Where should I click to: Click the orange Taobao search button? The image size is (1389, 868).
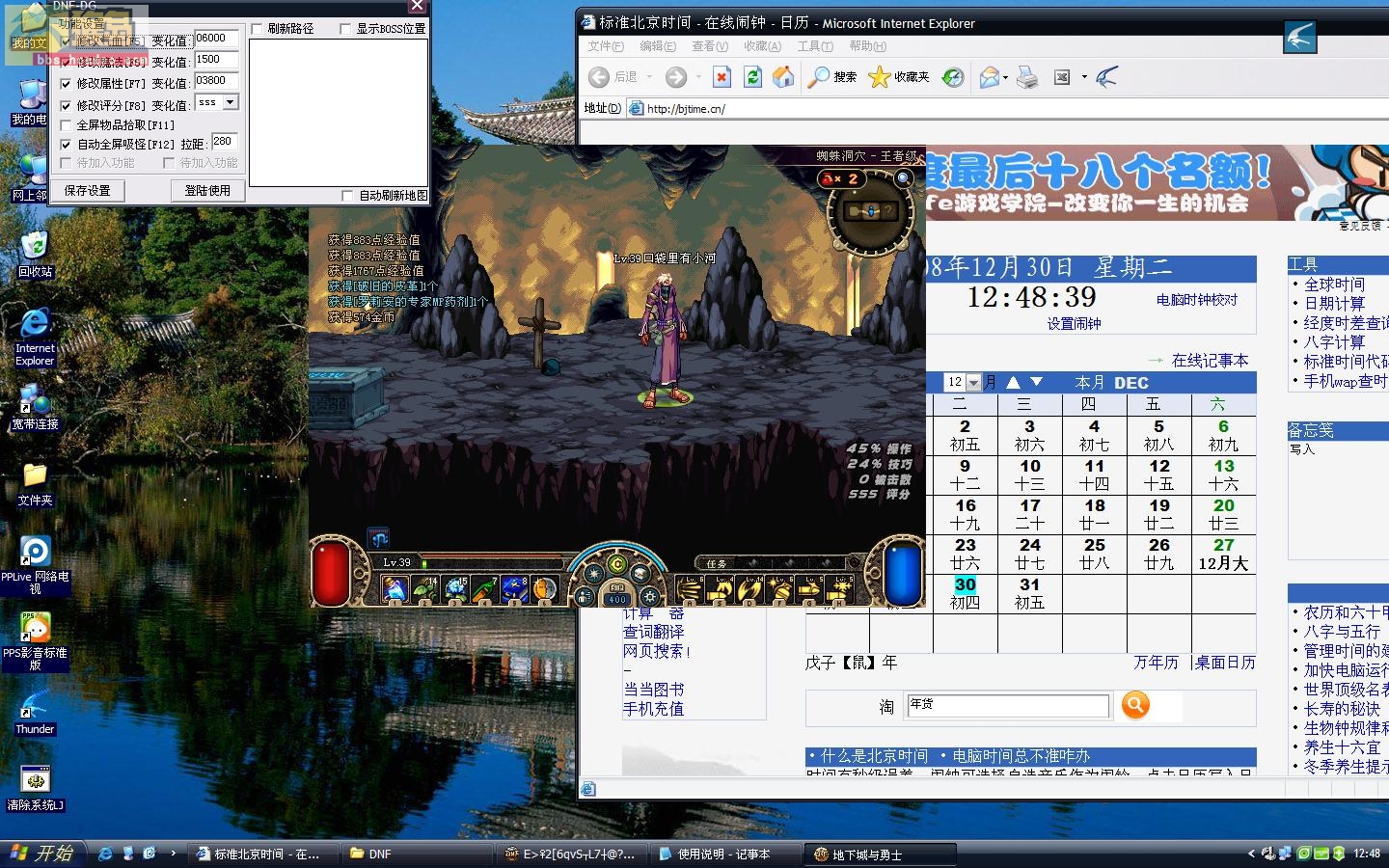pyautogui.click(x=1135, y=705)
